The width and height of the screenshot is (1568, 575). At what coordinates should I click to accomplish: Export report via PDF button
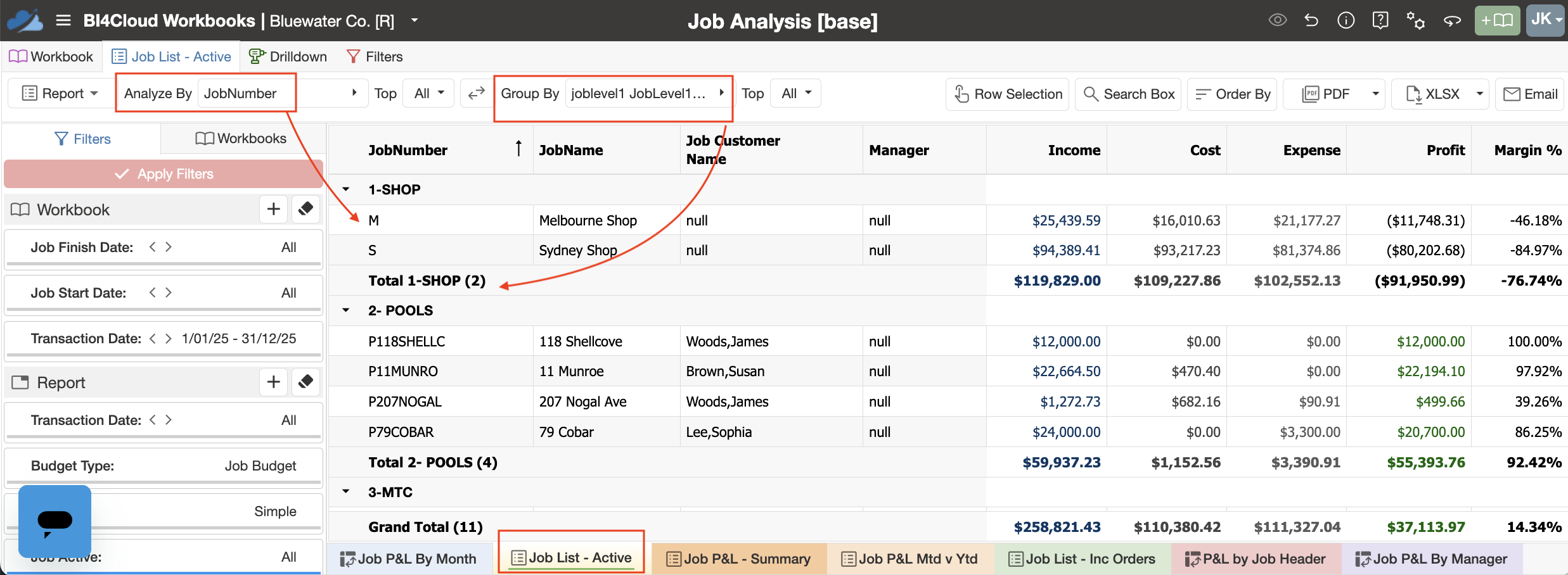coord(1325,94)
